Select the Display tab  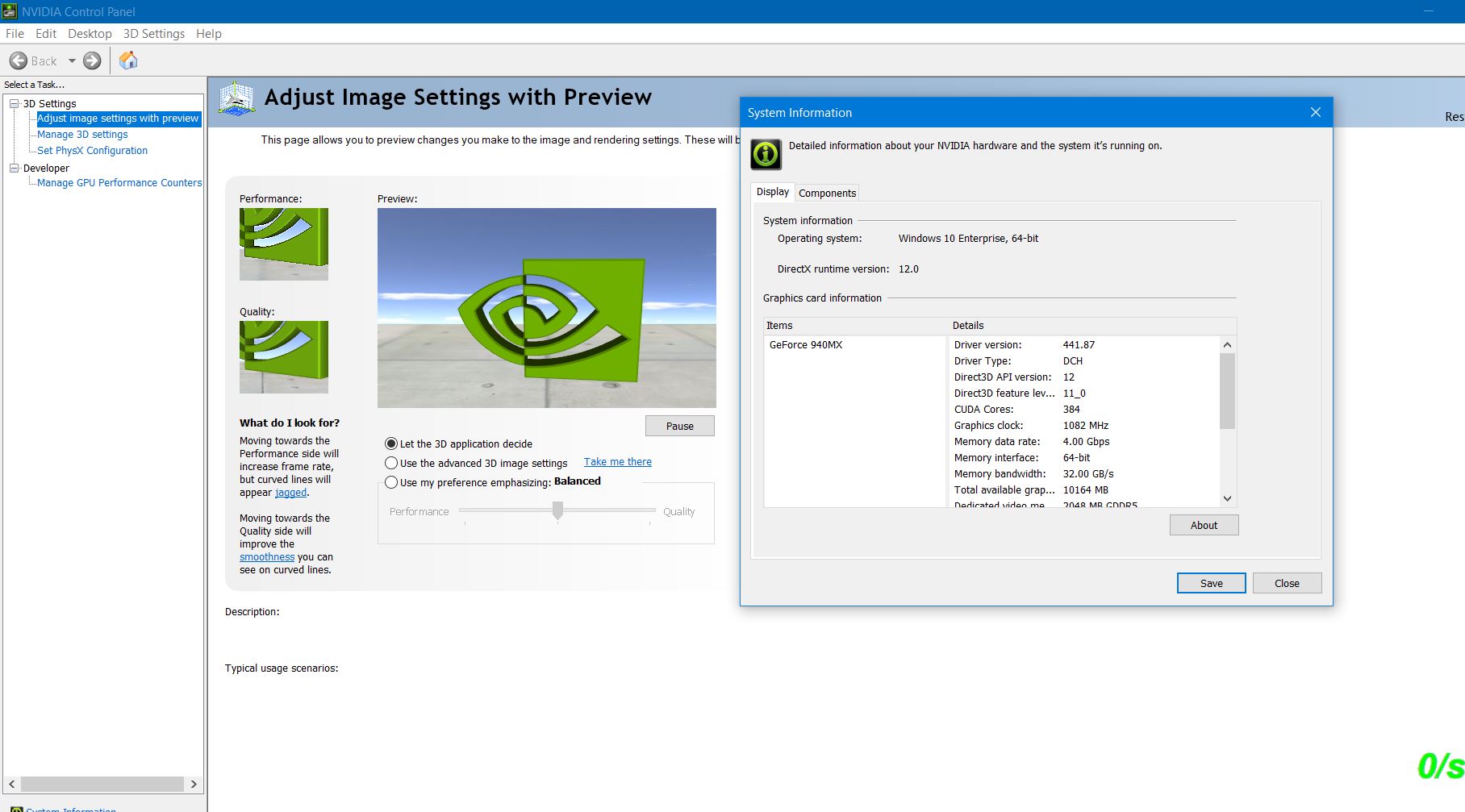pyautogui.click(x=773, y=192)
